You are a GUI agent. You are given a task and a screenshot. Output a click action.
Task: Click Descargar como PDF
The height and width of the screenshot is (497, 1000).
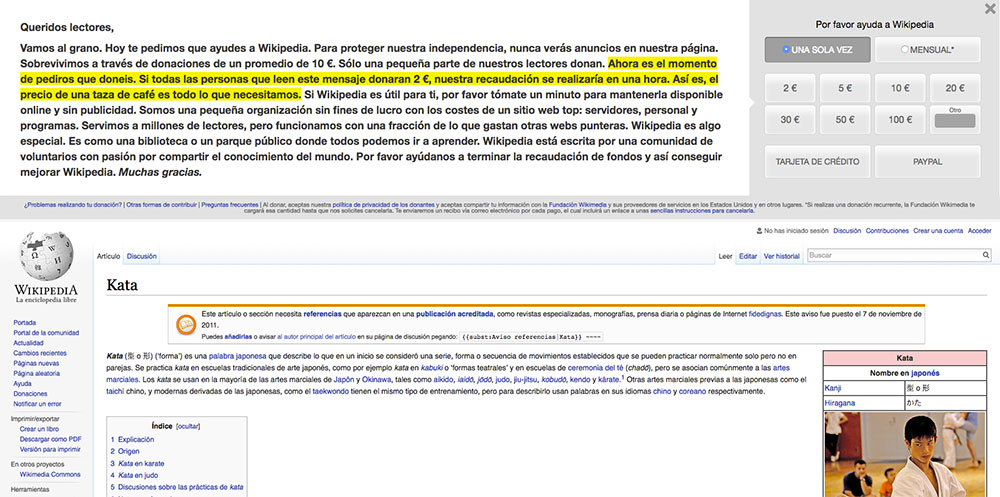click(x=50, y=439)
